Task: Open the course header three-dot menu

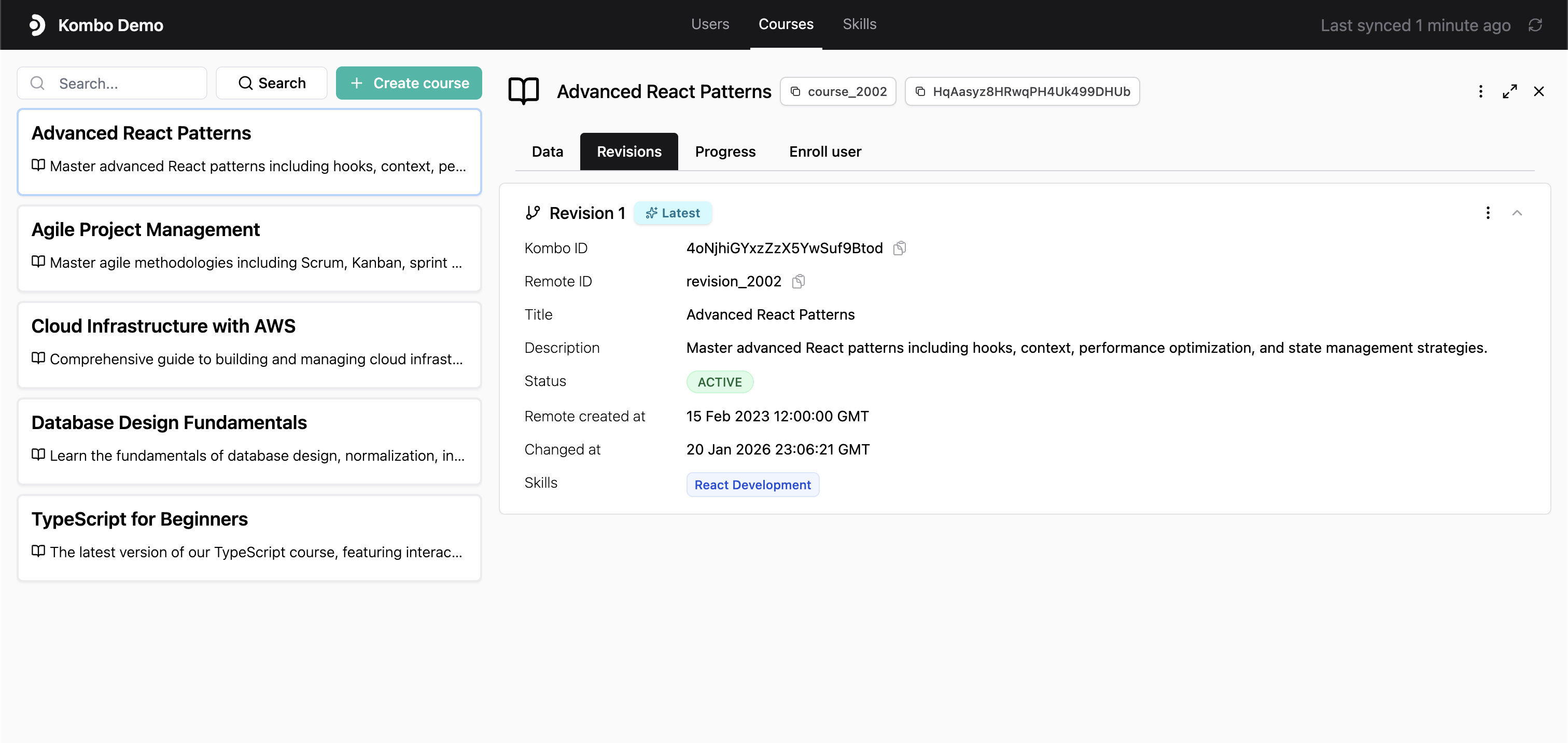Action: pos(1480,91)
